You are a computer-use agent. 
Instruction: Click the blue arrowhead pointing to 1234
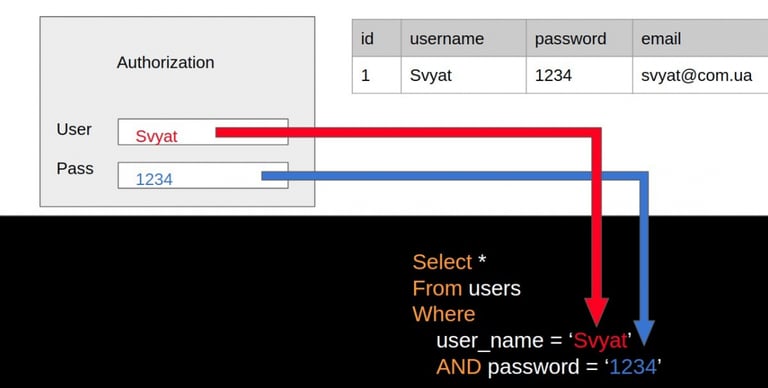pyautogui.click(x=644, y=333)
